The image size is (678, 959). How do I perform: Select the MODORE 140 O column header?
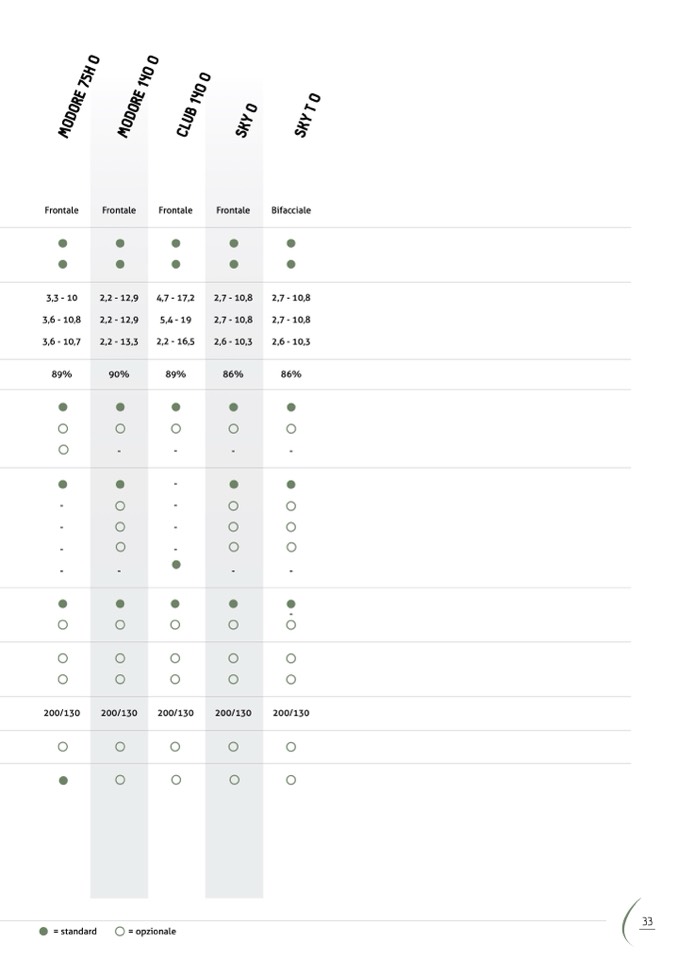tap(138, 98)
